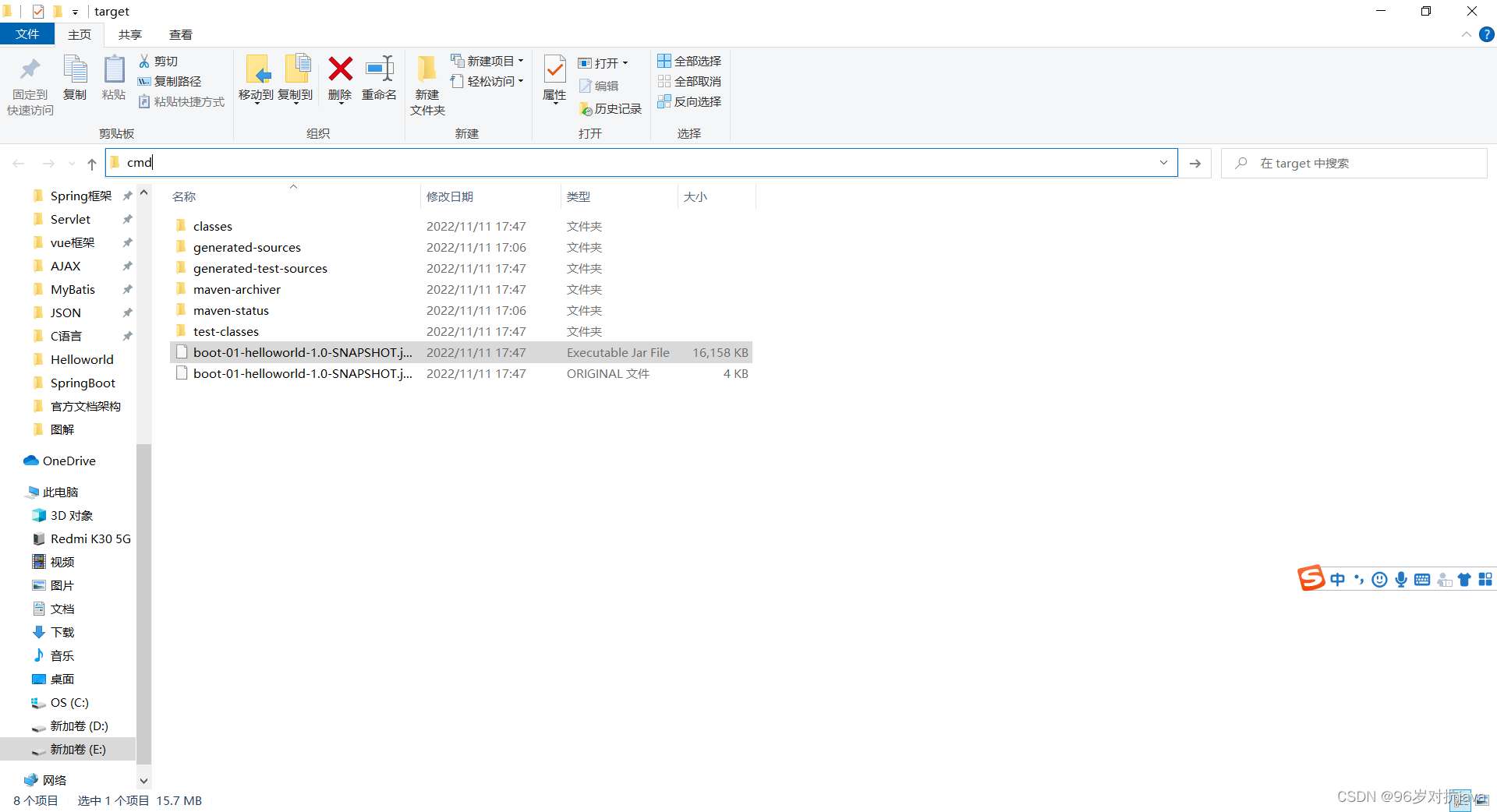1497x812 pixels.
Task: Click Sogou IME microphone icon
Action: [1401, 579]
